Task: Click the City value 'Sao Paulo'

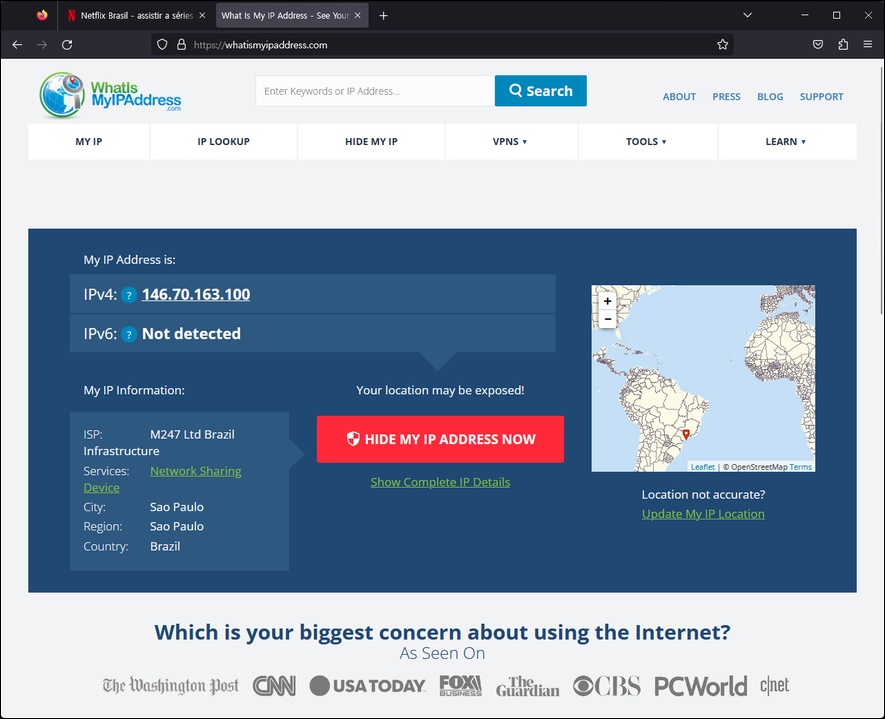Action: point(177,507)
